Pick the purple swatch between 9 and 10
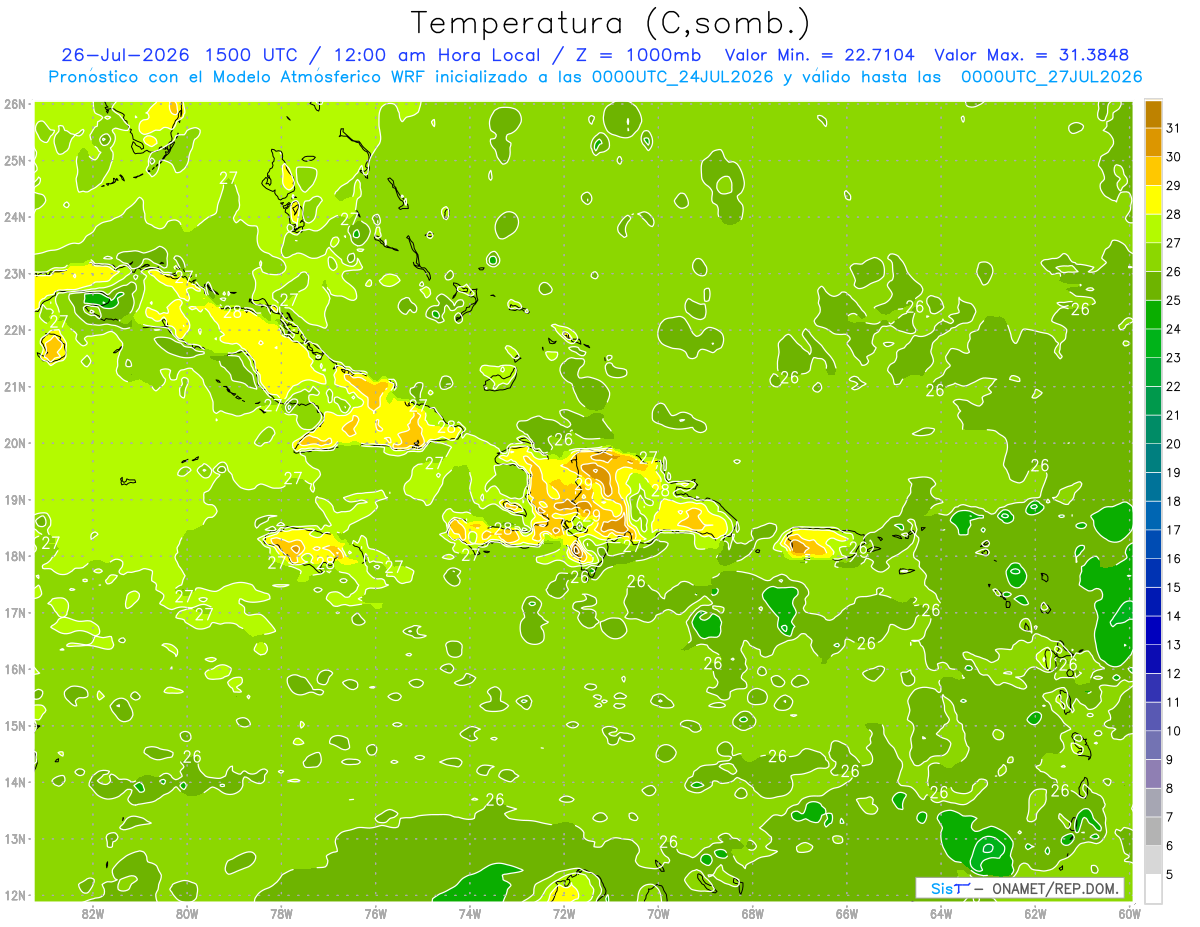The height and width of the screenshot is (927, 1200). point(1153,745)
